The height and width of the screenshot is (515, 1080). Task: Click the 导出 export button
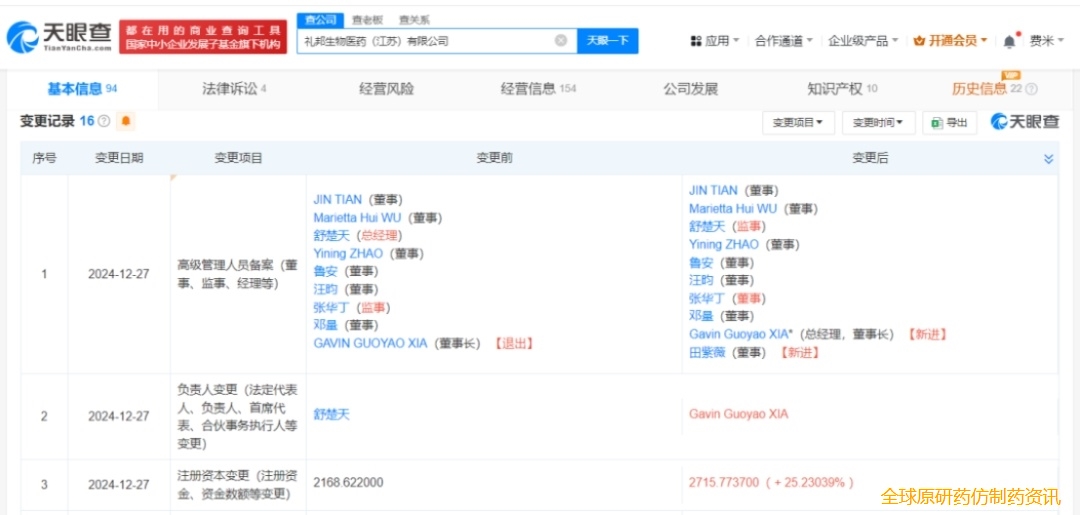tap(949, 123)
